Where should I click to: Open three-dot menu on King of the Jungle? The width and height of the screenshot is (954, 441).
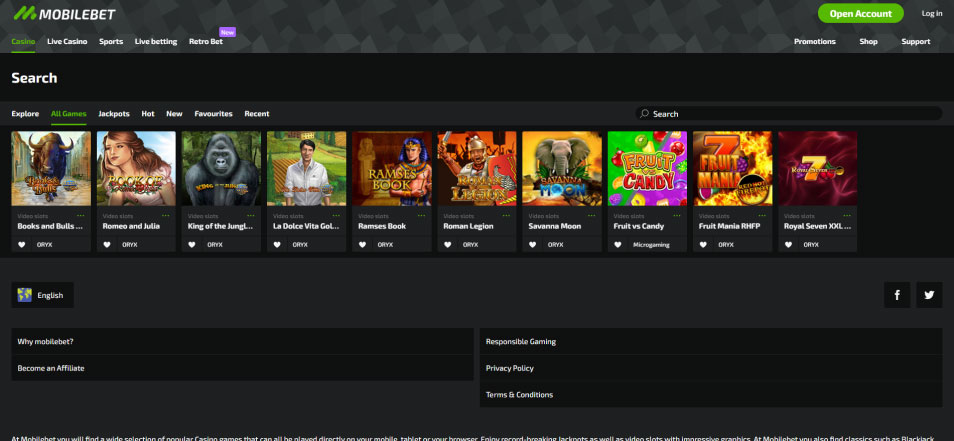point(251,215)
